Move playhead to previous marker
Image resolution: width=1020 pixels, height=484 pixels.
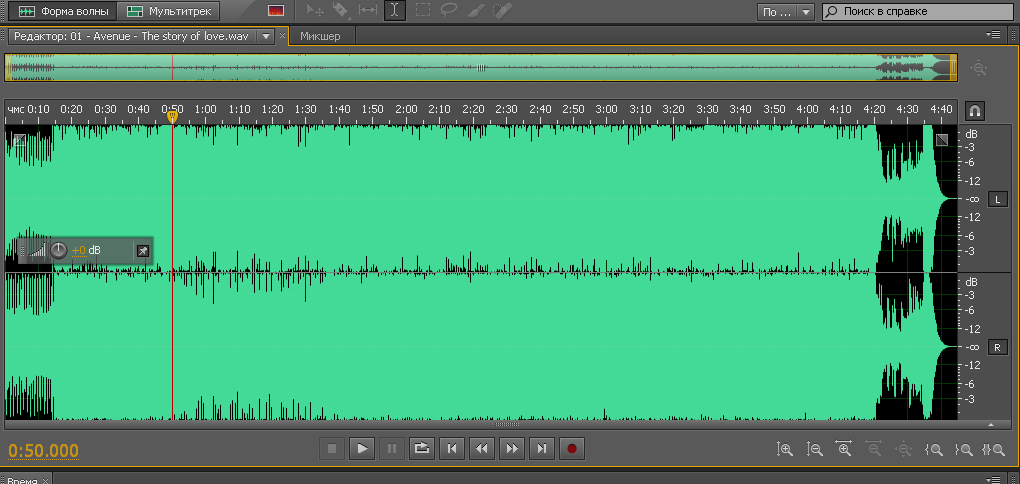click(x=452, y=448)
